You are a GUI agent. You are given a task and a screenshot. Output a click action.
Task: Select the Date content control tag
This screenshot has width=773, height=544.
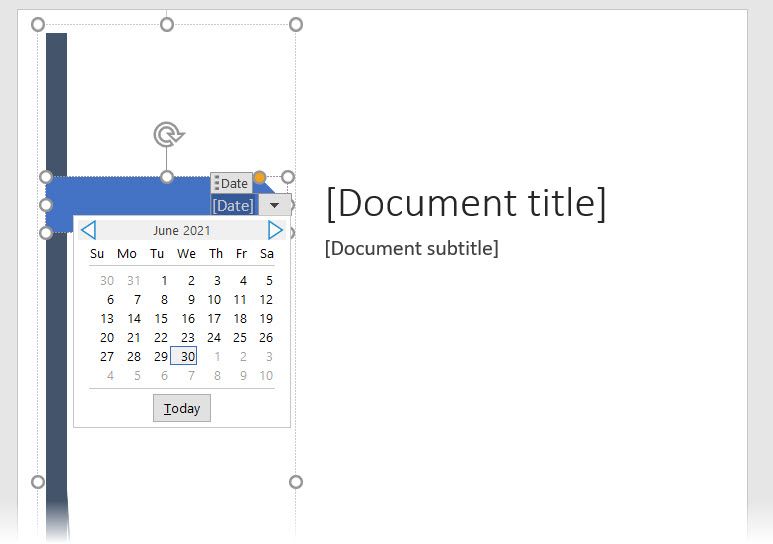point(232,183)
